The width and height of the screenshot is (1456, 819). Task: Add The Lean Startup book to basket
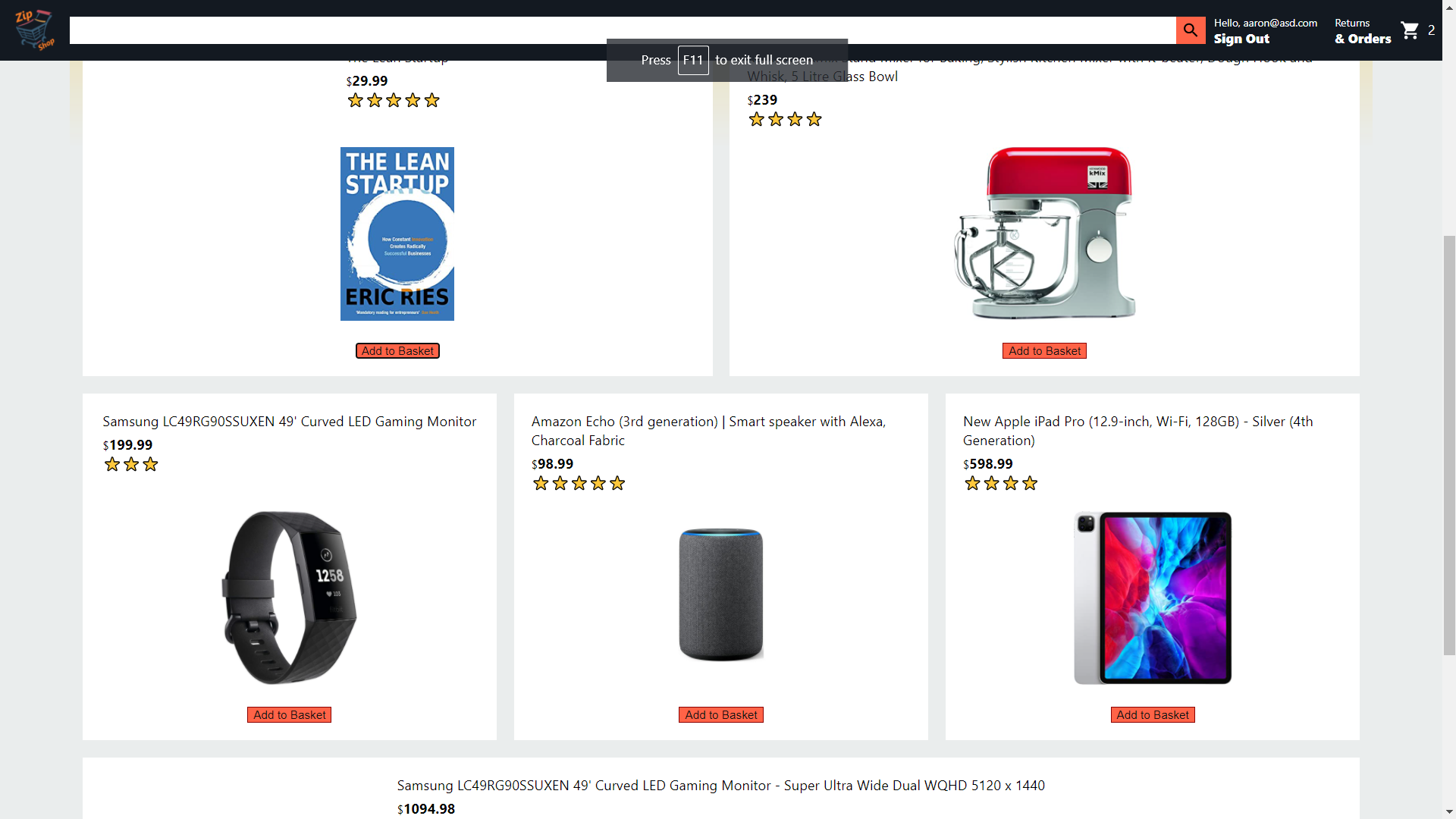point(397,351)
